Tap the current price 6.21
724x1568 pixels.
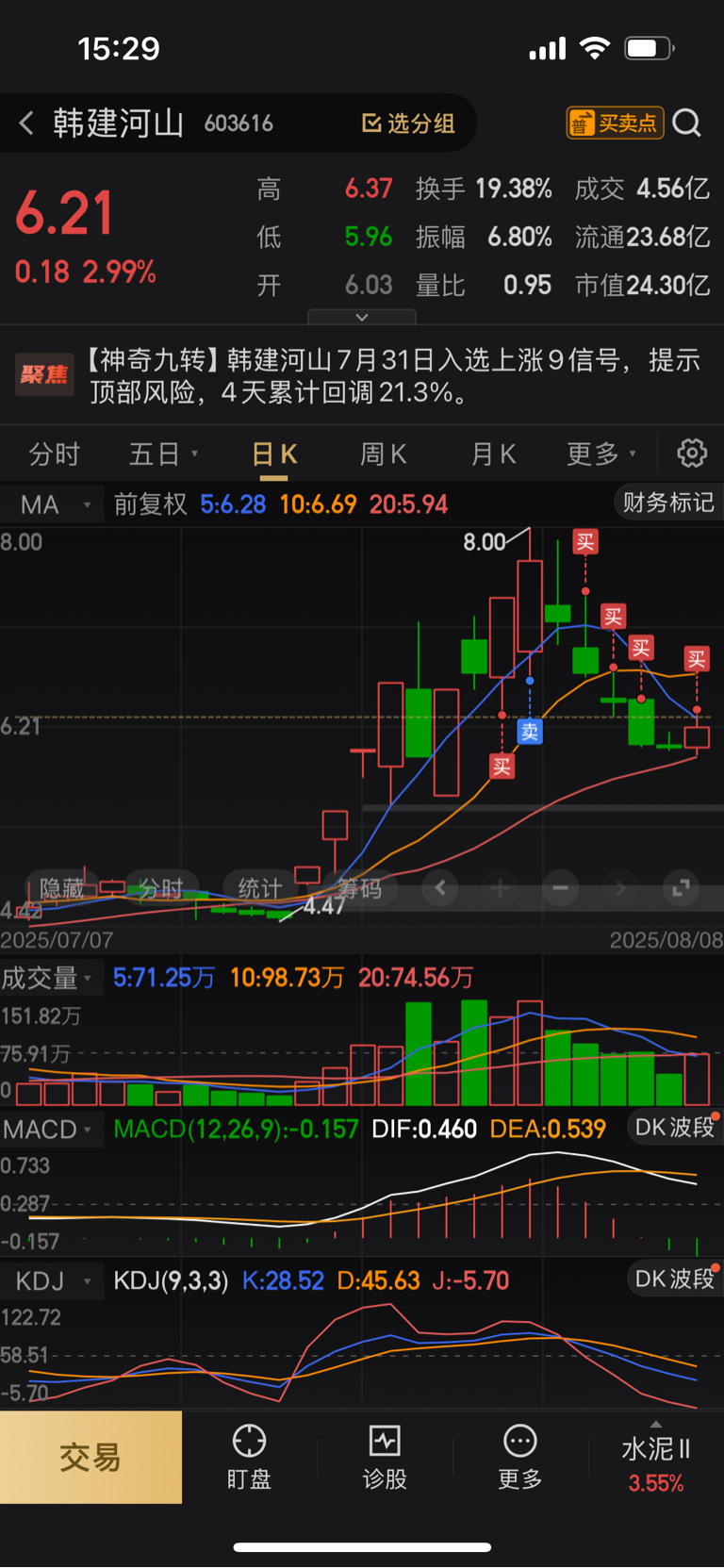(x=64, y=213)
